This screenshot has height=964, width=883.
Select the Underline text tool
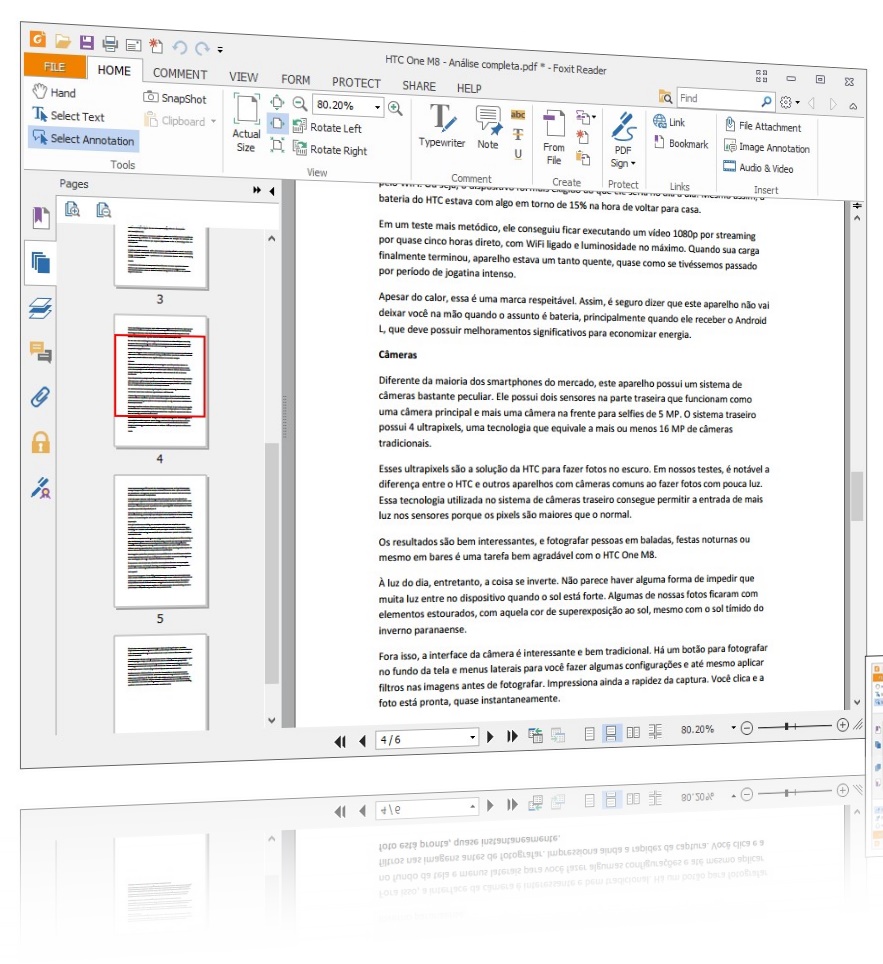(518, 154)
